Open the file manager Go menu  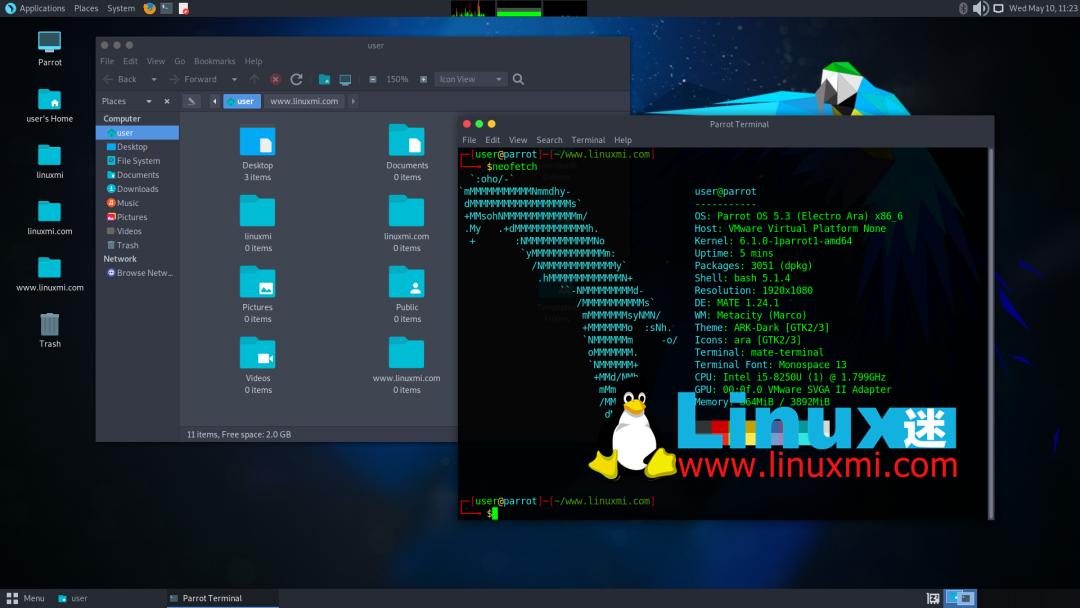pos(180,61)
